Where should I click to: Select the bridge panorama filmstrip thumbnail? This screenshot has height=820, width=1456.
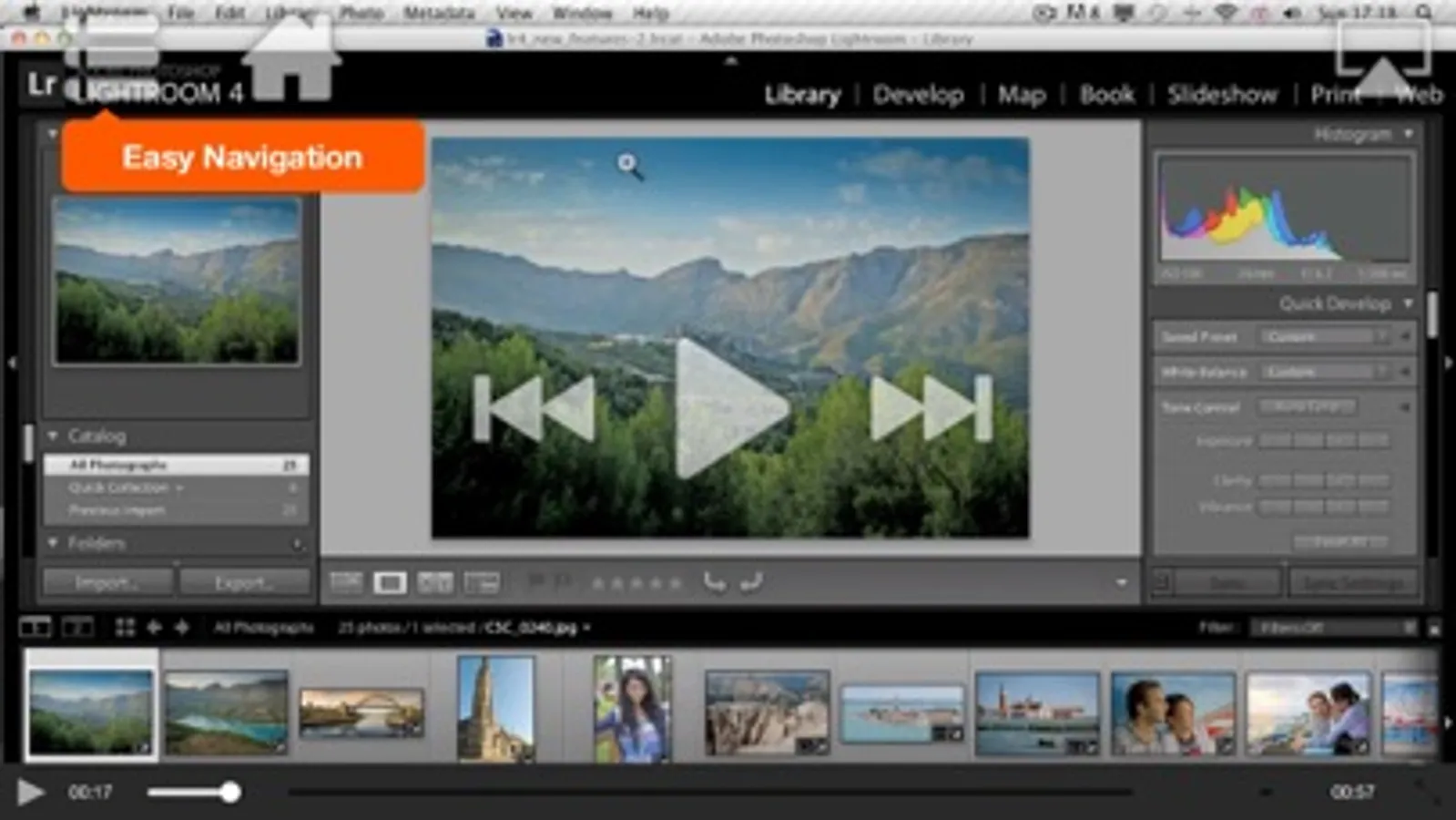click(x=361, y=712)
